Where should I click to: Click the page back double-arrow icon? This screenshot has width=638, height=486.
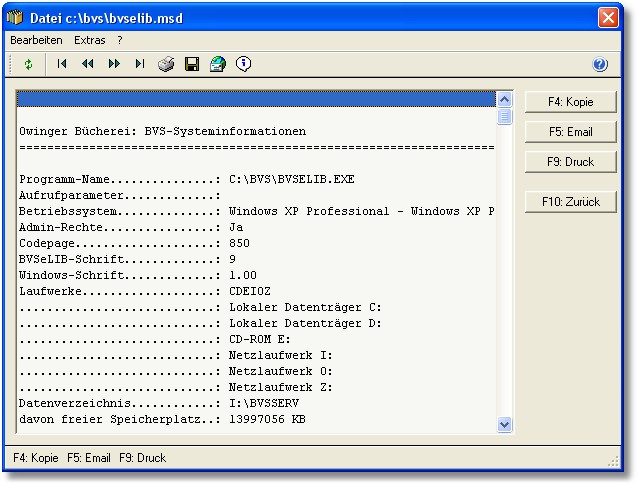pyautogui.click(x=88, y=64)
